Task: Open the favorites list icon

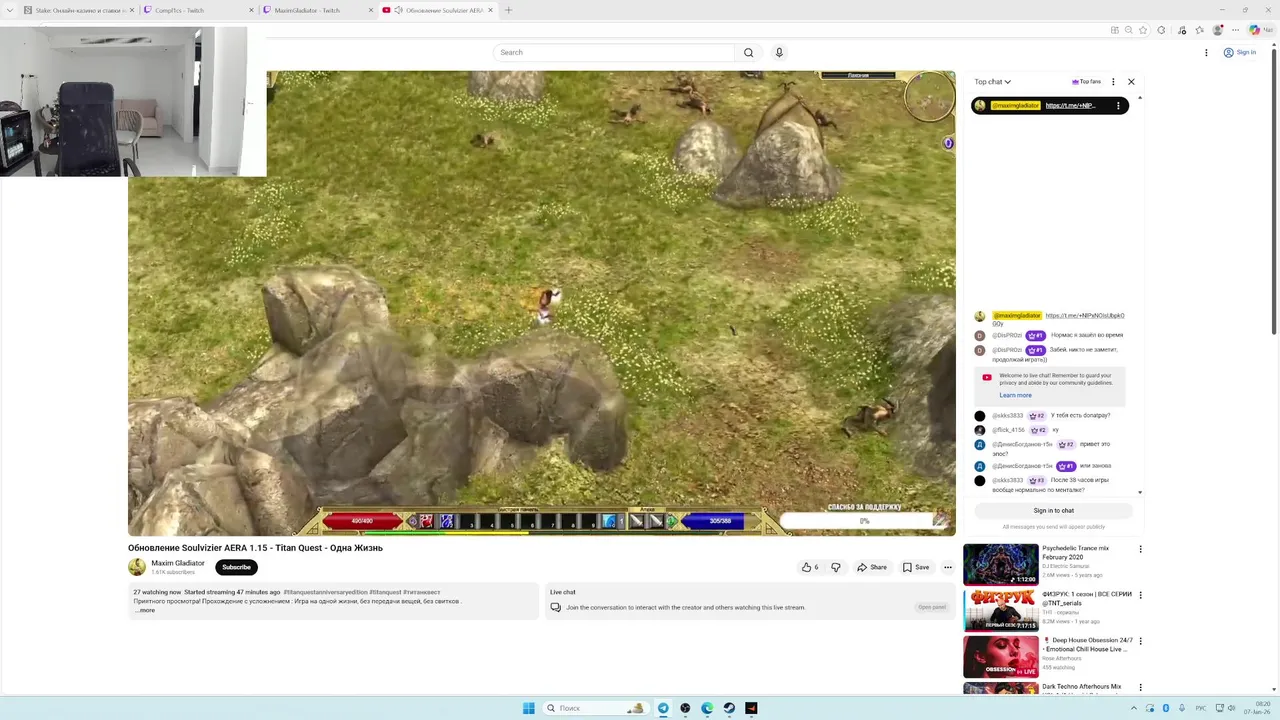Action: (x=1199, y=30)
